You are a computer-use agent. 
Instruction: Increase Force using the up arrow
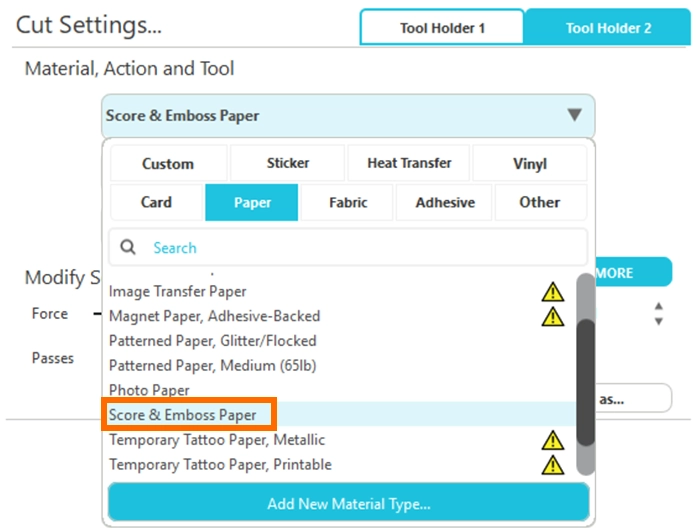click(658, 307)
